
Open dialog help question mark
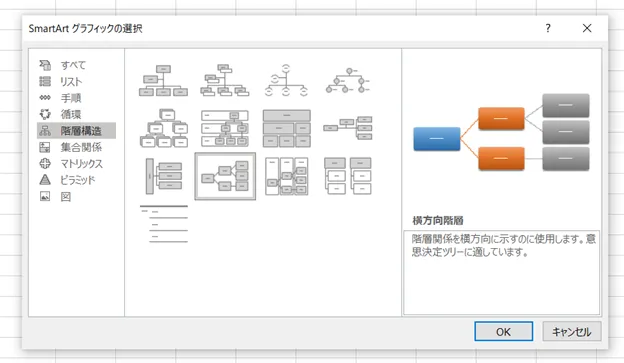[548, 28]
